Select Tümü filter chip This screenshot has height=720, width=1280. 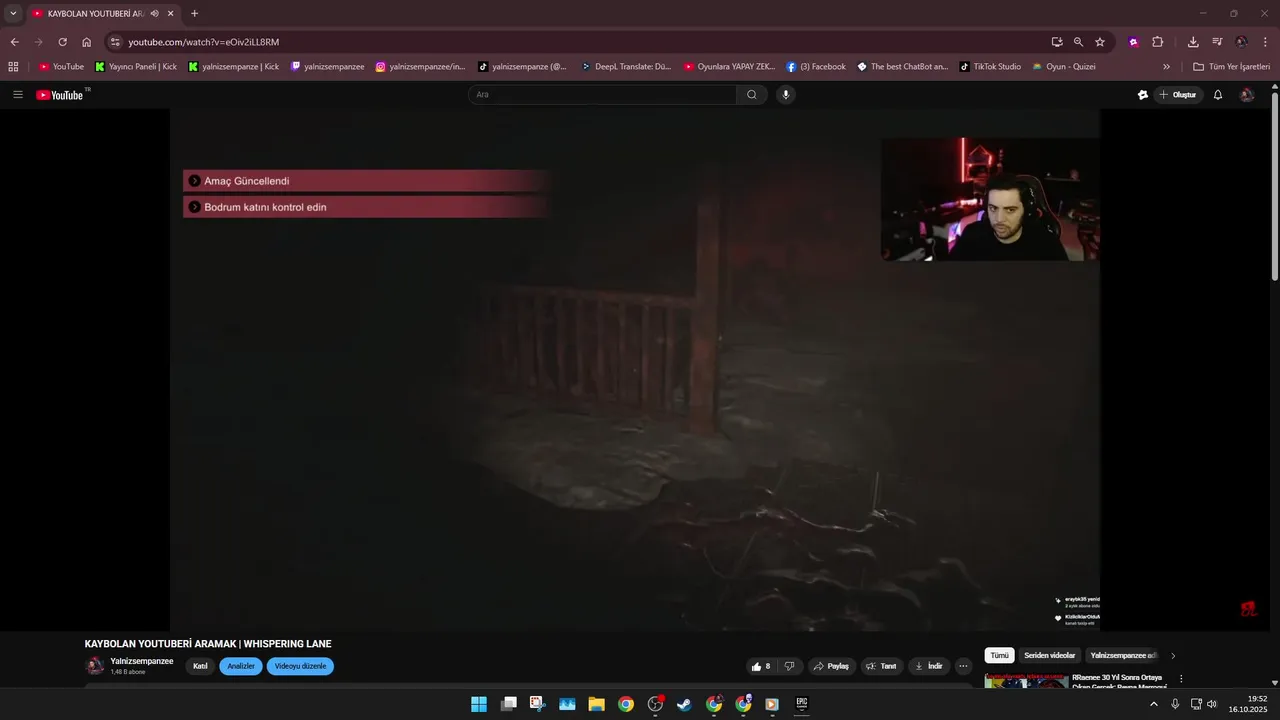tap(999, 656)
